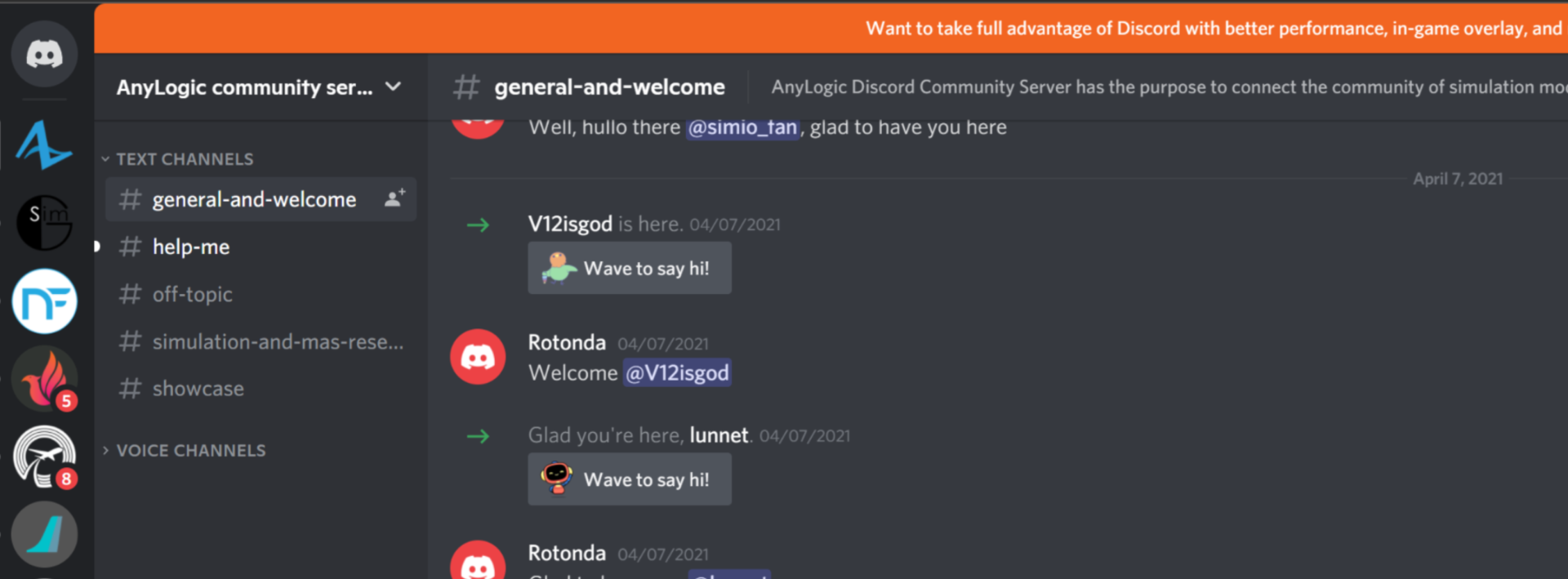
Task: Wave to say hi to lunnet
Action: (x=630, y=479)
